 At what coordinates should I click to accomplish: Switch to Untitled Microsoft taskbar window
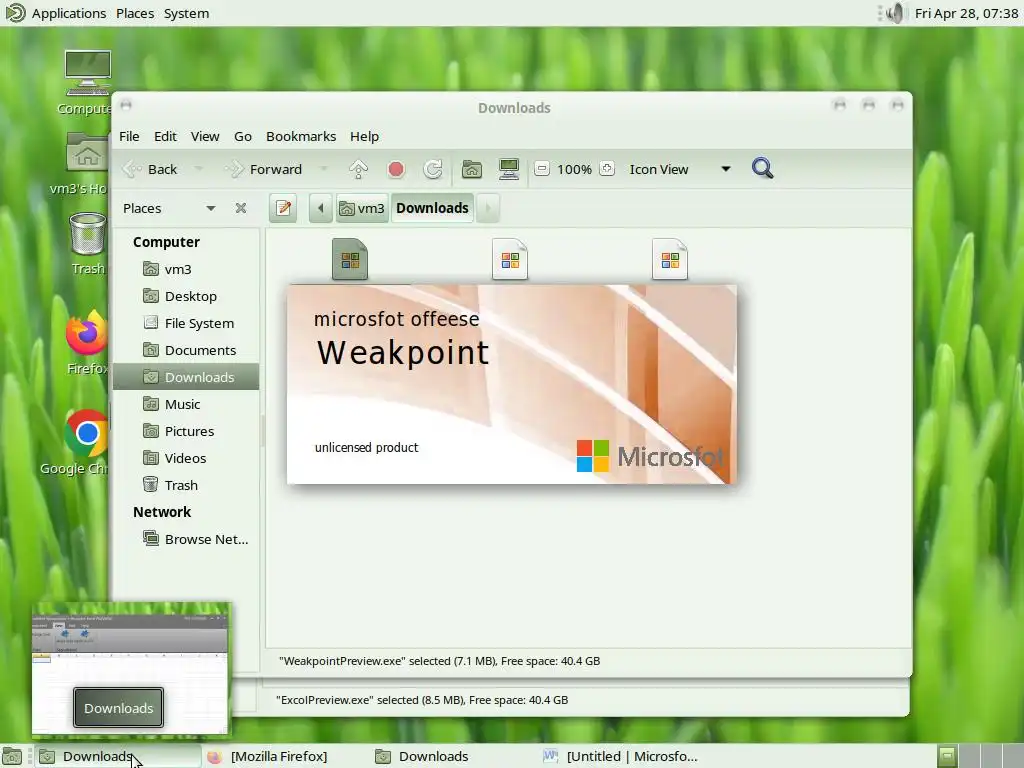(620, 756)
